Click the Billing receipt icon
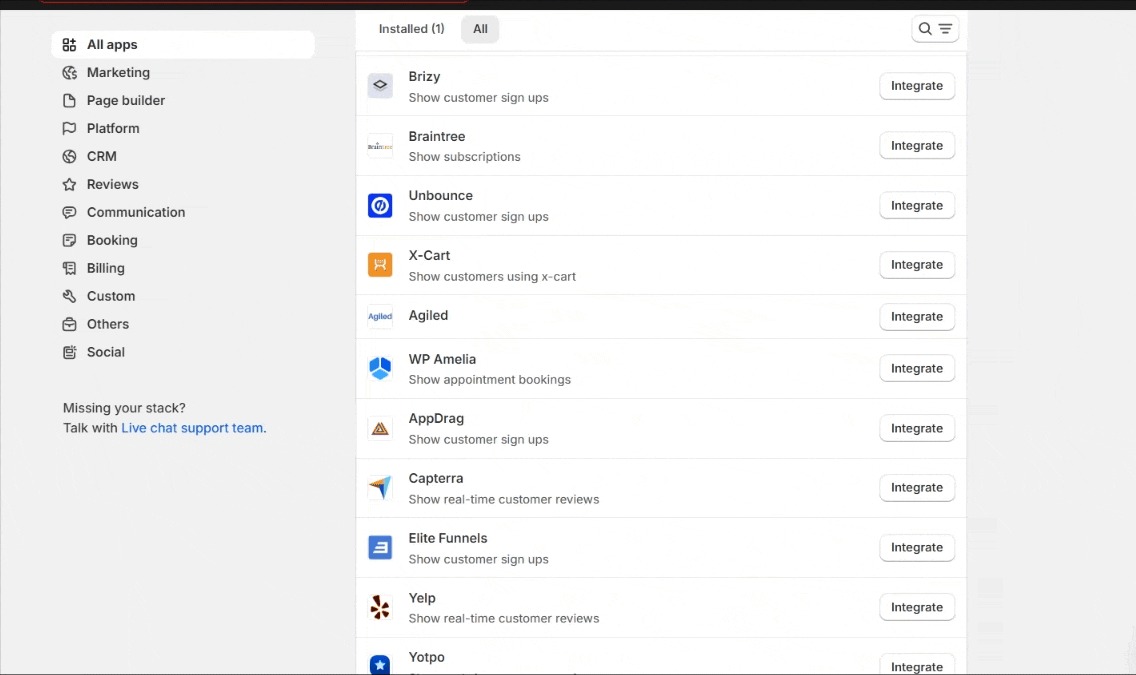The height and width of the screenshot is (675, 1136). coord(70,268)
